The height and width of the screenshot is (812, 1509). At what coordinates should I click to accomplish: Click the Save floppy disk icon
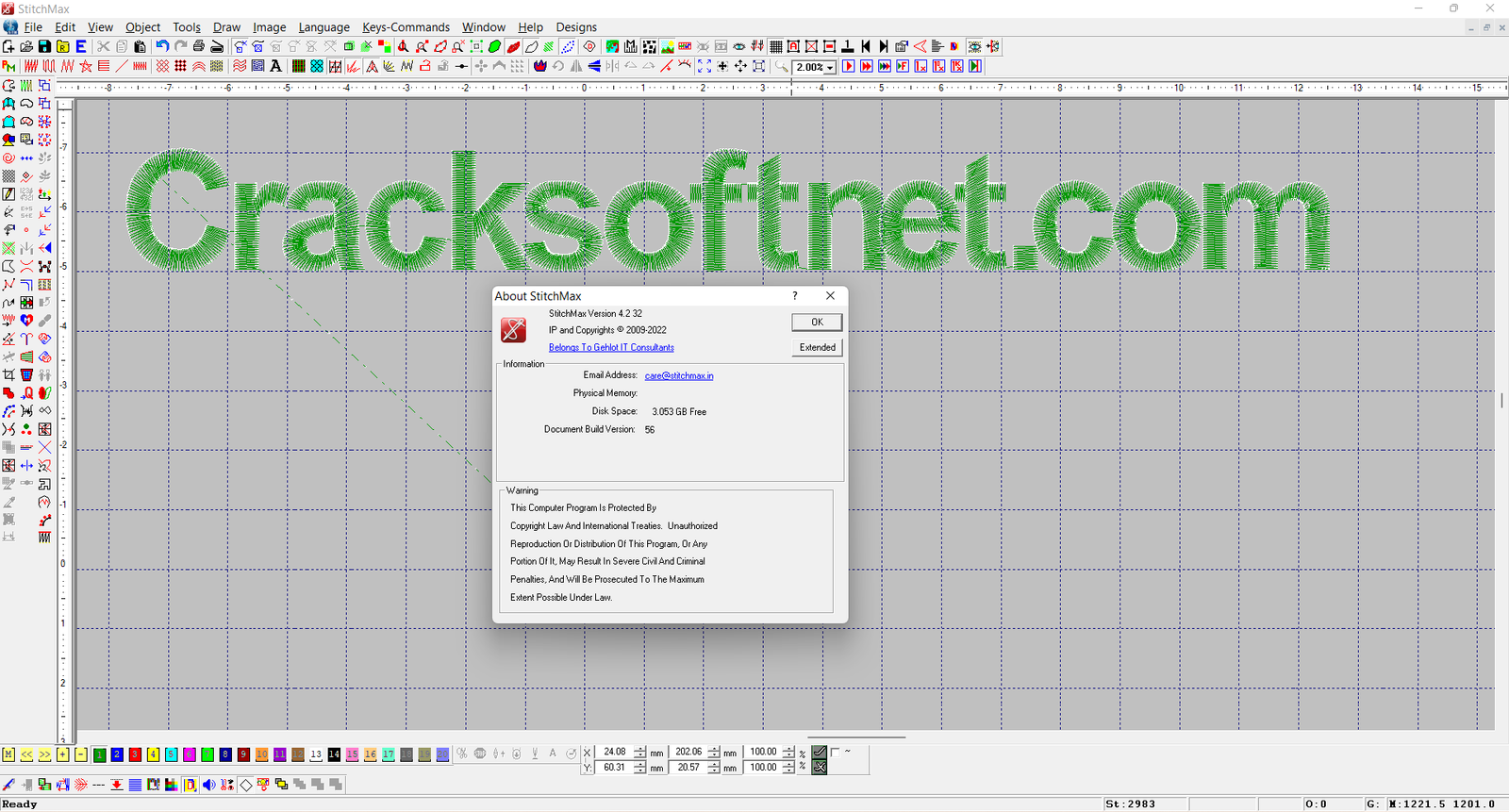pyautogui.click(x=44, y=46)
